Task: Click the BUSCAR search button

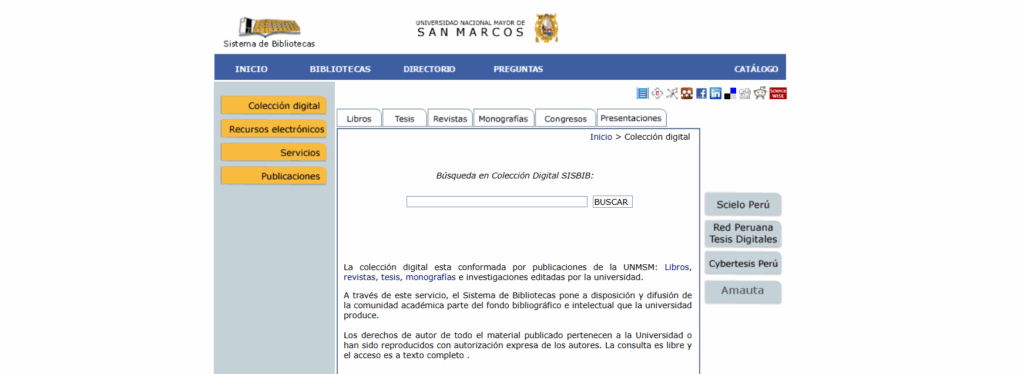Action: coord(612,202)
